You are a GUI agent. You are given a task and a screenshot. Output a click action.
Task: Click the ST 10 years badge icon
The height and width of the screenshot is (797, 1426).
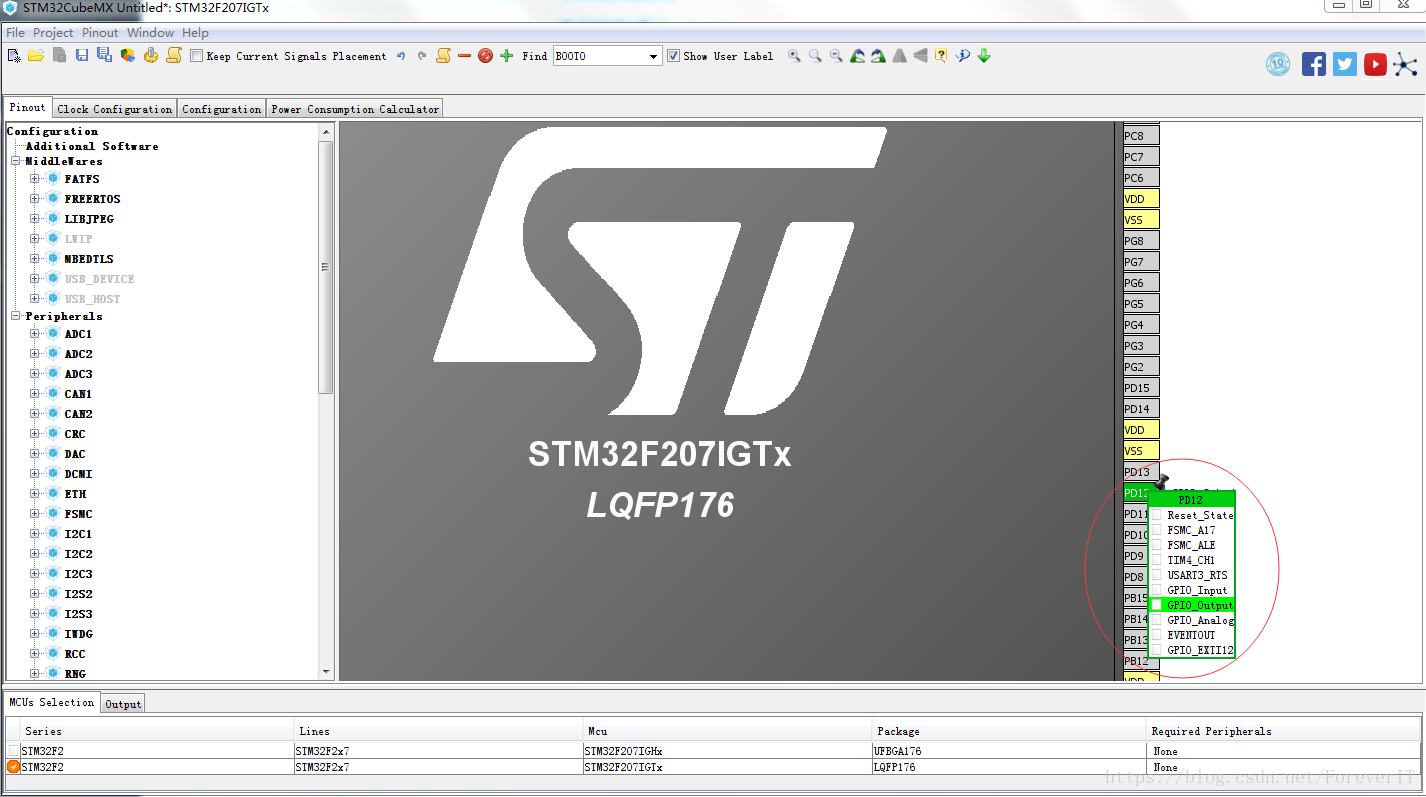(1278, 64)
